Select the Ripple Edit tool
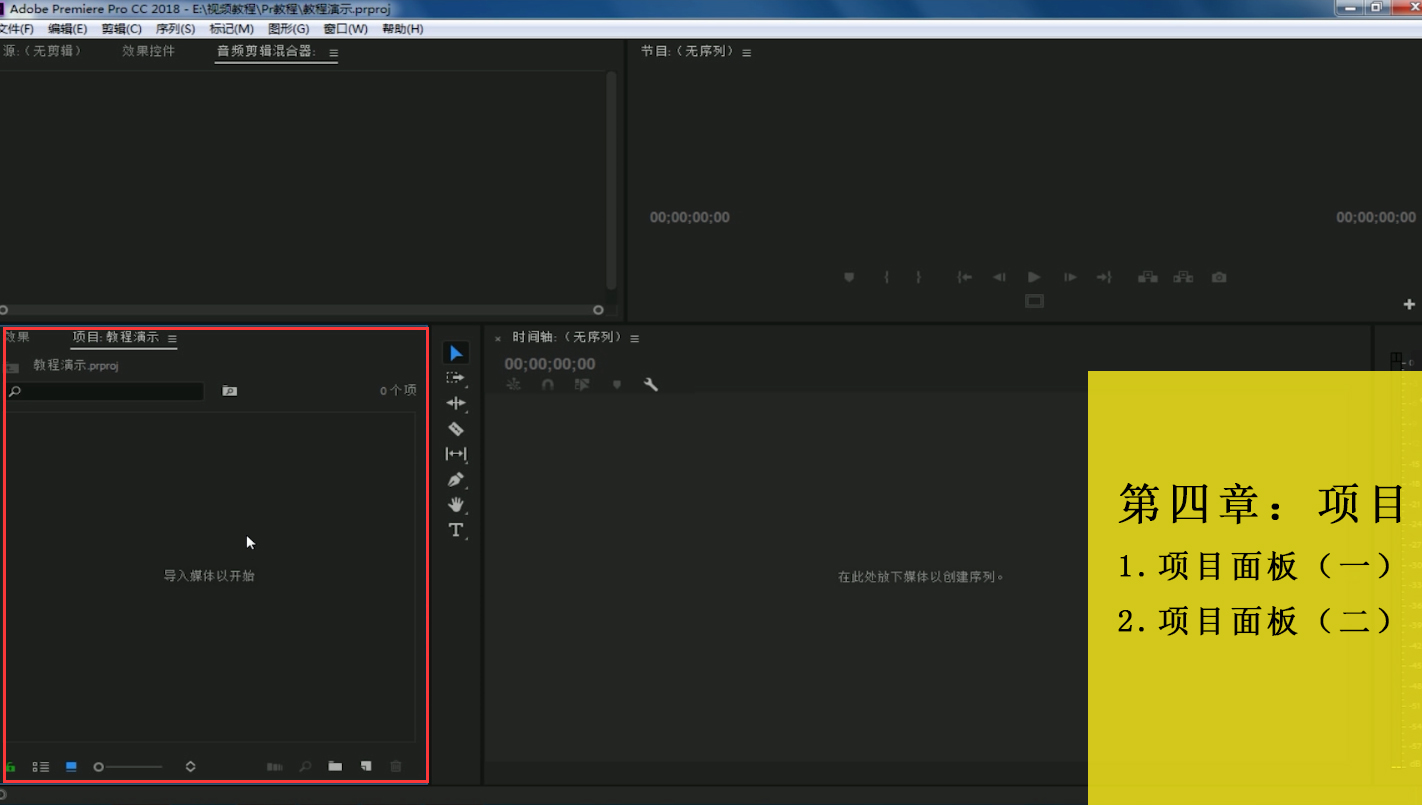Image resolution: width=1422 pixels, height=805 pixels. click(x=456, y=403)
